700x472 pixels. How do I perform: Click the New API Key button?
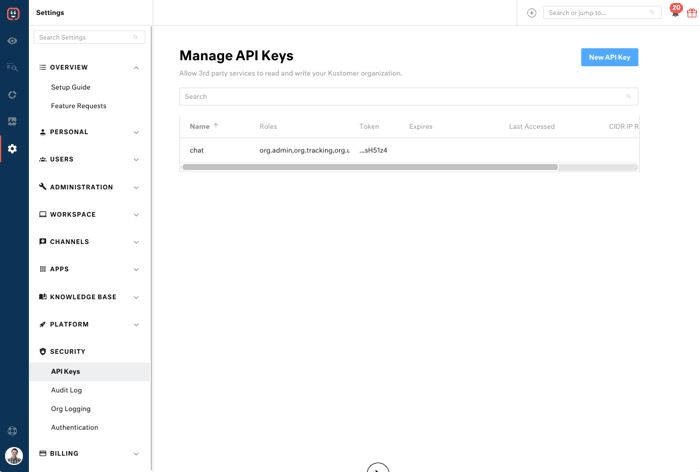(609, 57)
